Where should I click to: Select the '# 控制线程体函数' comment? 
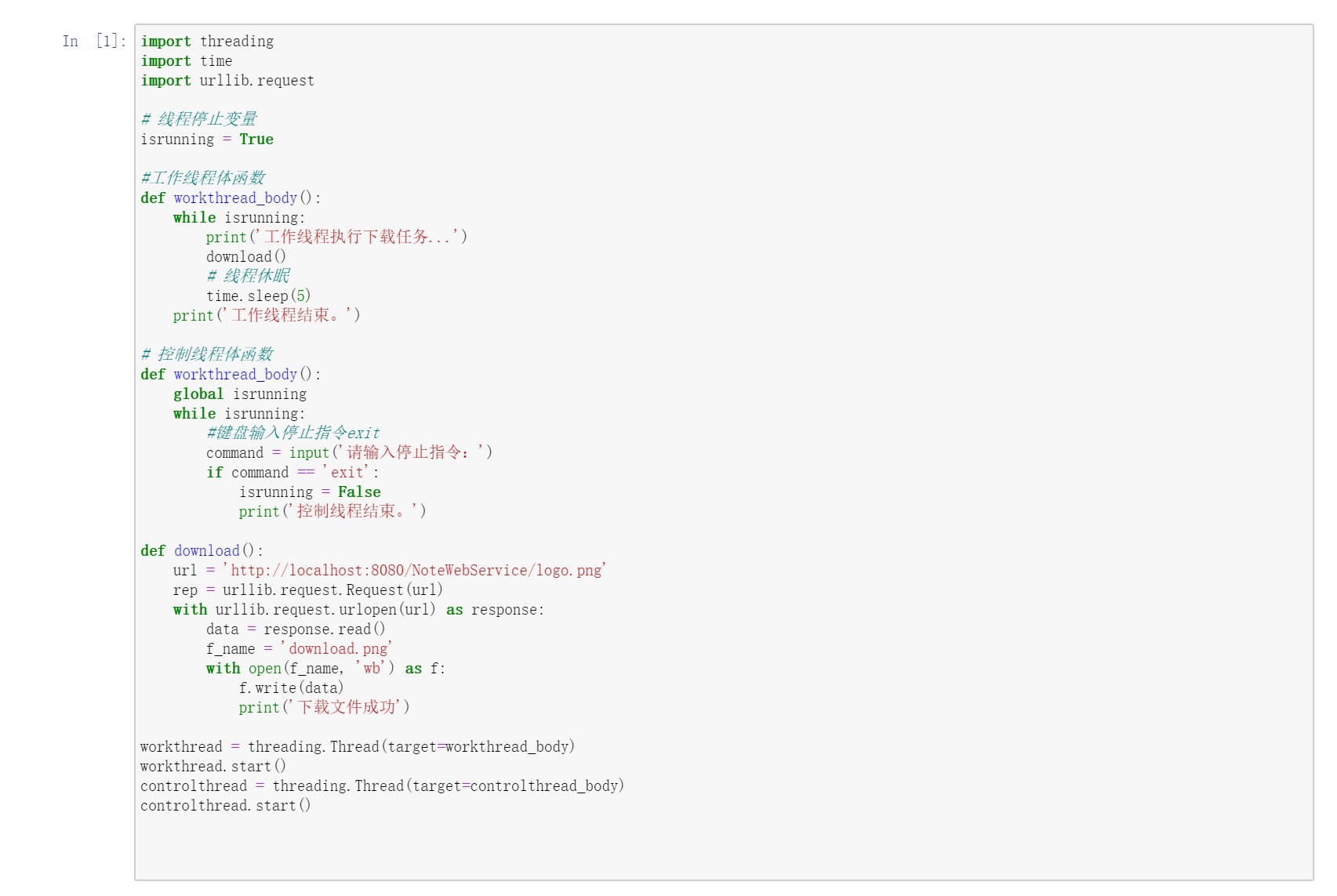(x=207, y=354)
